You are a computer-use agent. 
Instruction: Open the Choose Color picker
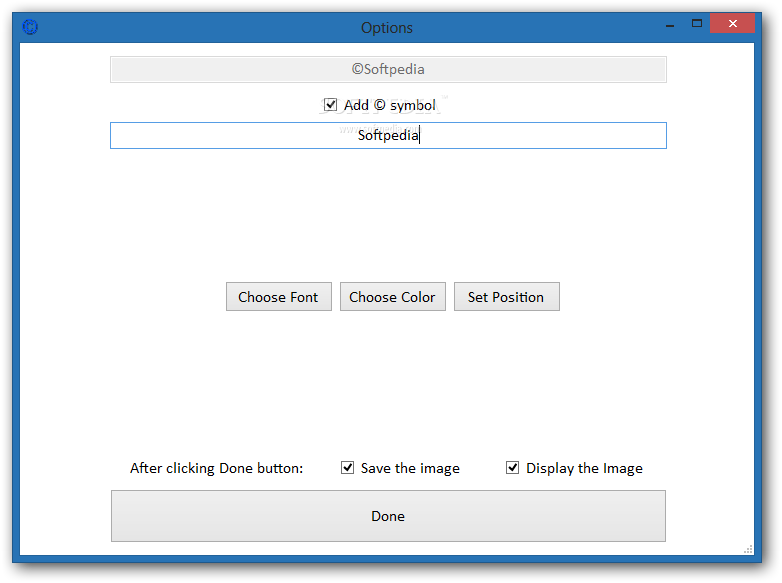[392, 297]
